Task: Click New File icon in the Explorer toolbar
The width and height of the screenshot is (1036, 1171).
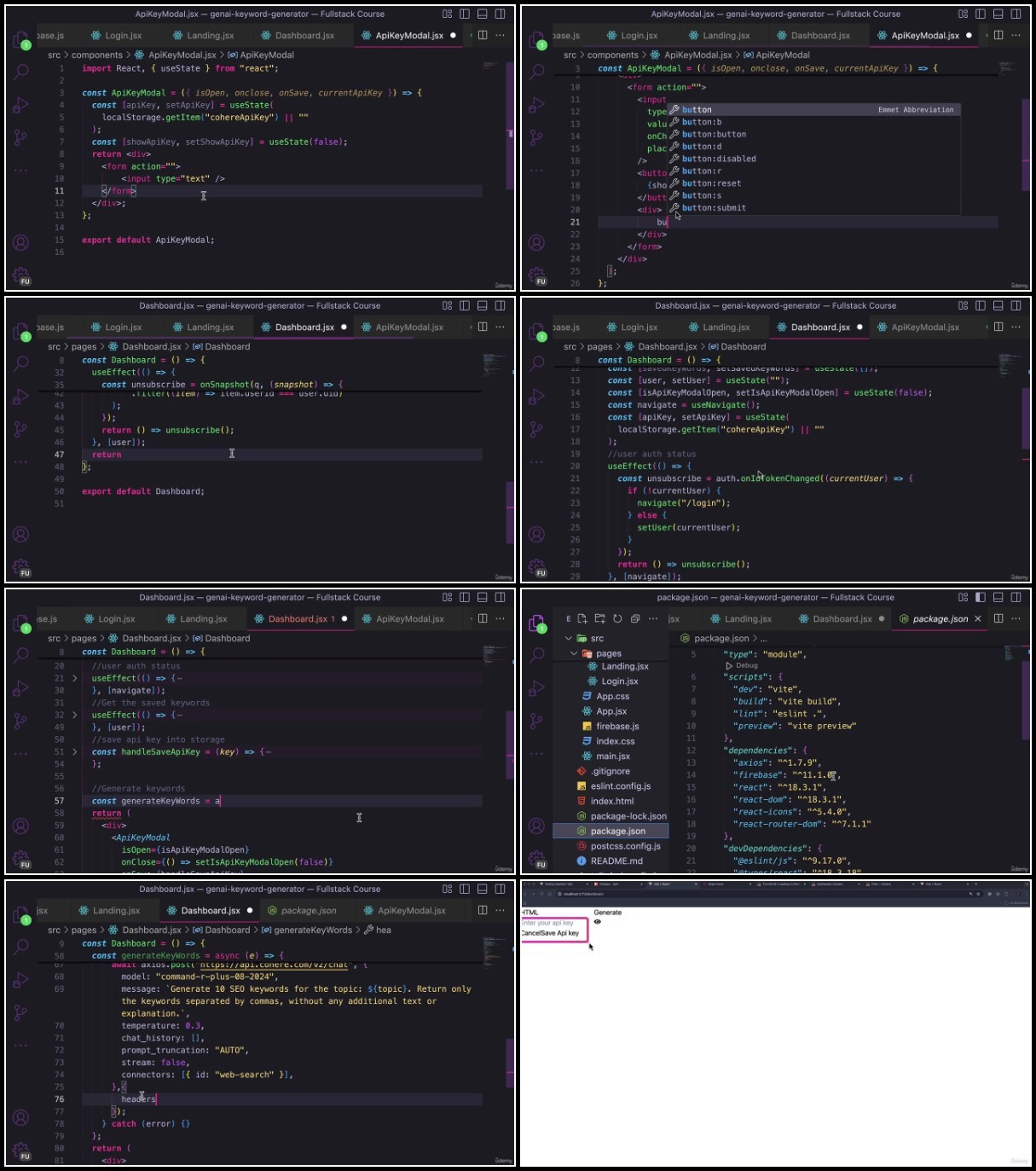Action: tap(582, 619)
